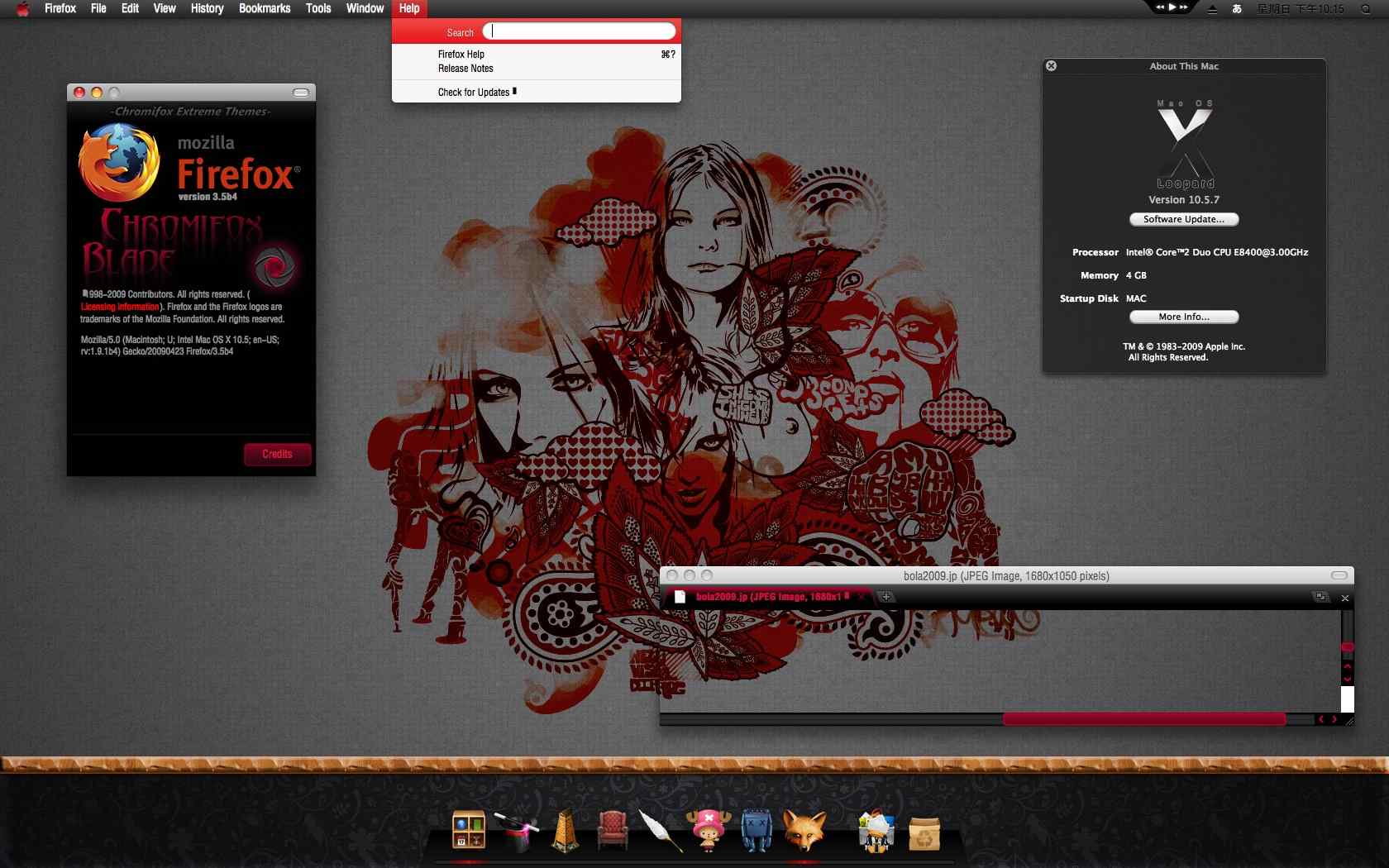
Task: Click the menu bar play control
Action: point(1172,7)
